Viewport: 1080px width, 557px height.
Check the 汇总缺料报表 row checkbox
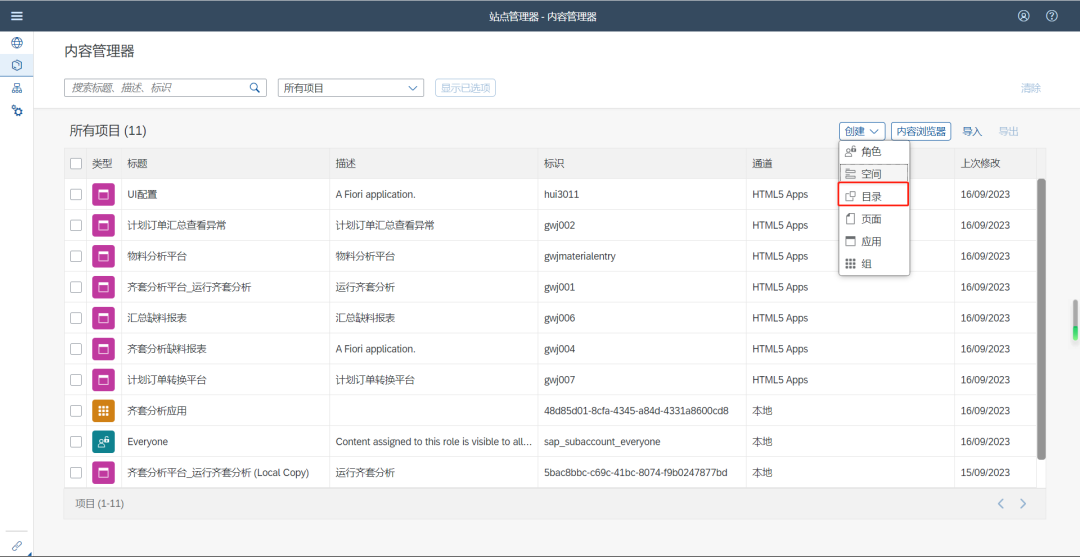click(76, 318)
